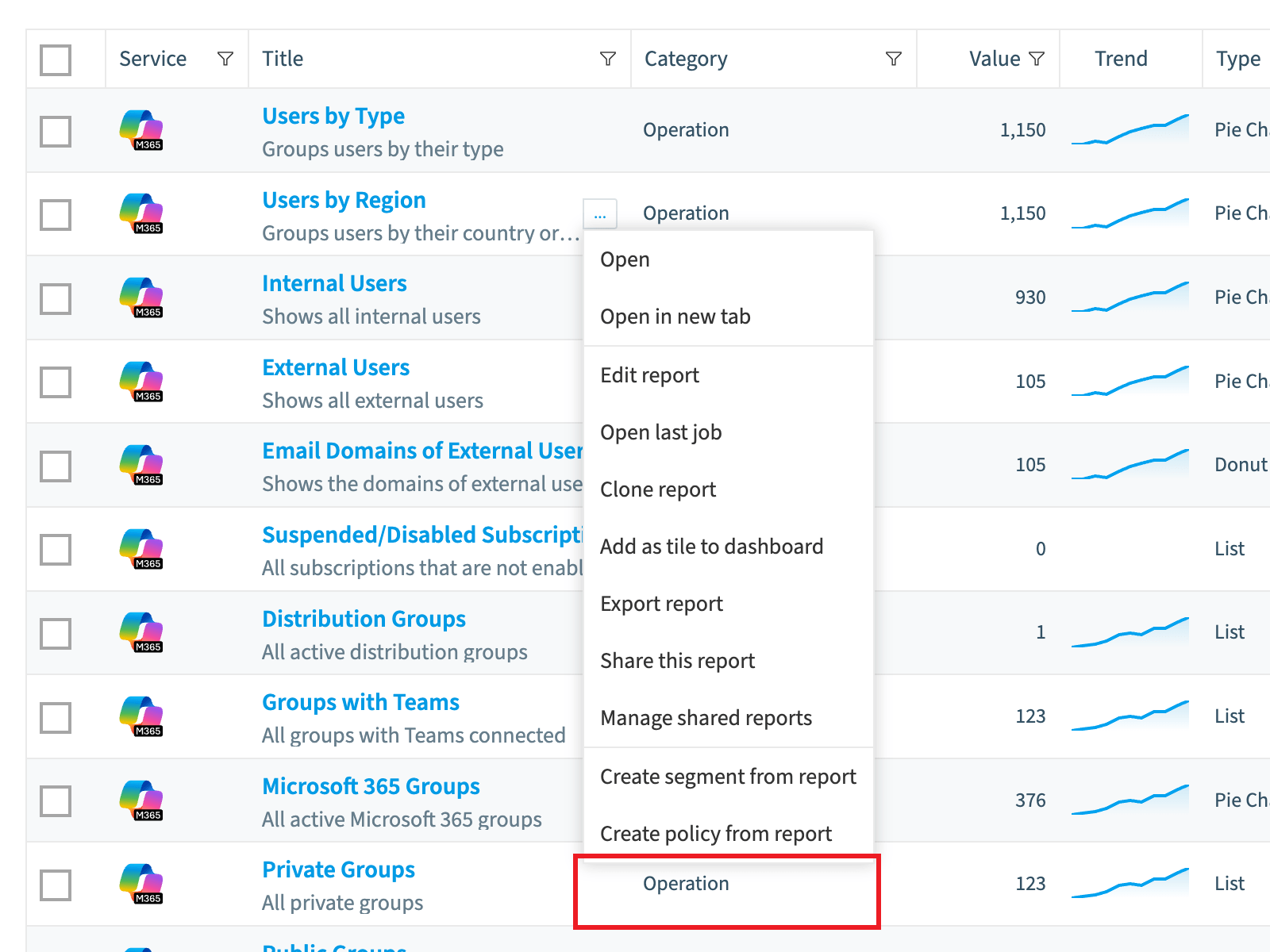
Task: Open the Microsoft 365 Groups link
Action: point(371,786)
